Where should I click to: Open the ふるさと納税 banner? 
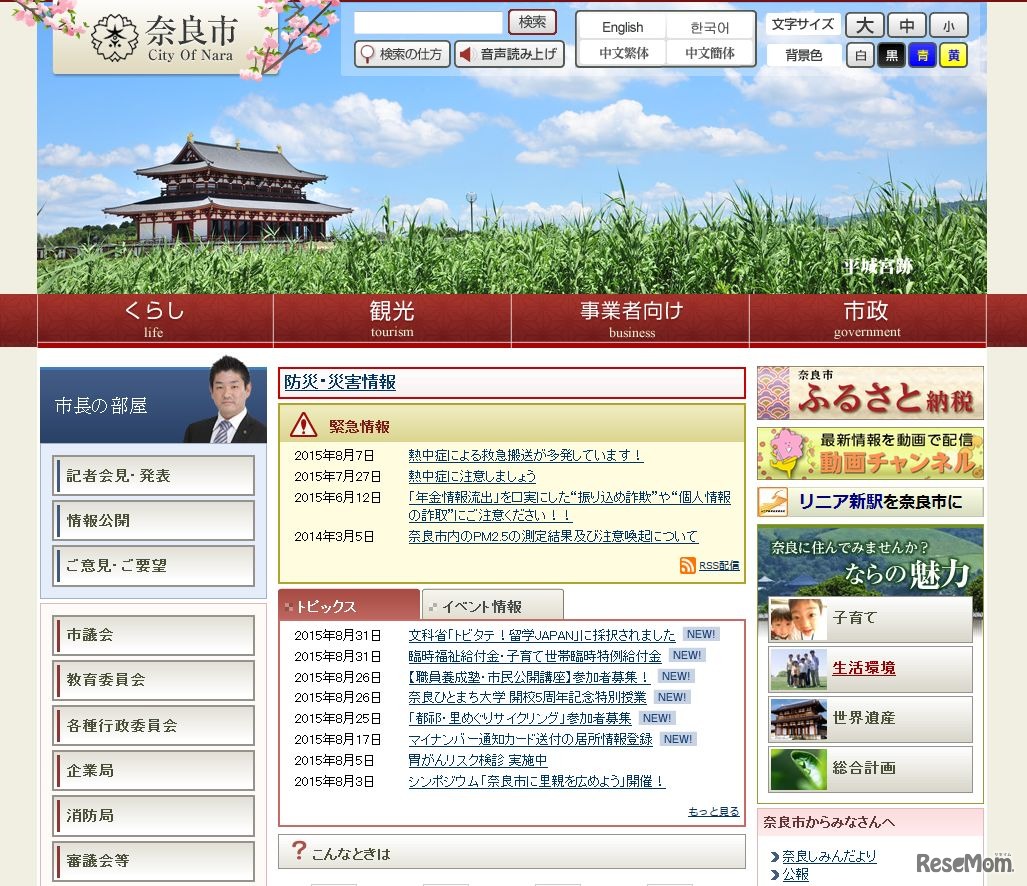click(870, 393)
